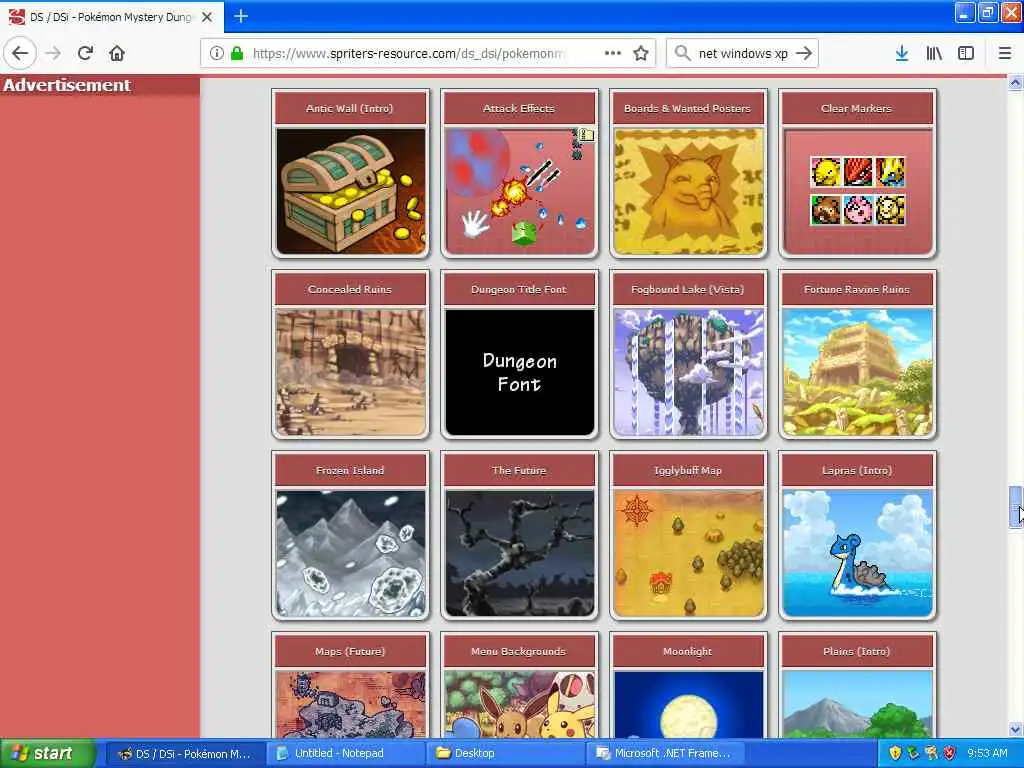
Task: Click into the 'net windows xp' search box
Action: pos(743,54)
